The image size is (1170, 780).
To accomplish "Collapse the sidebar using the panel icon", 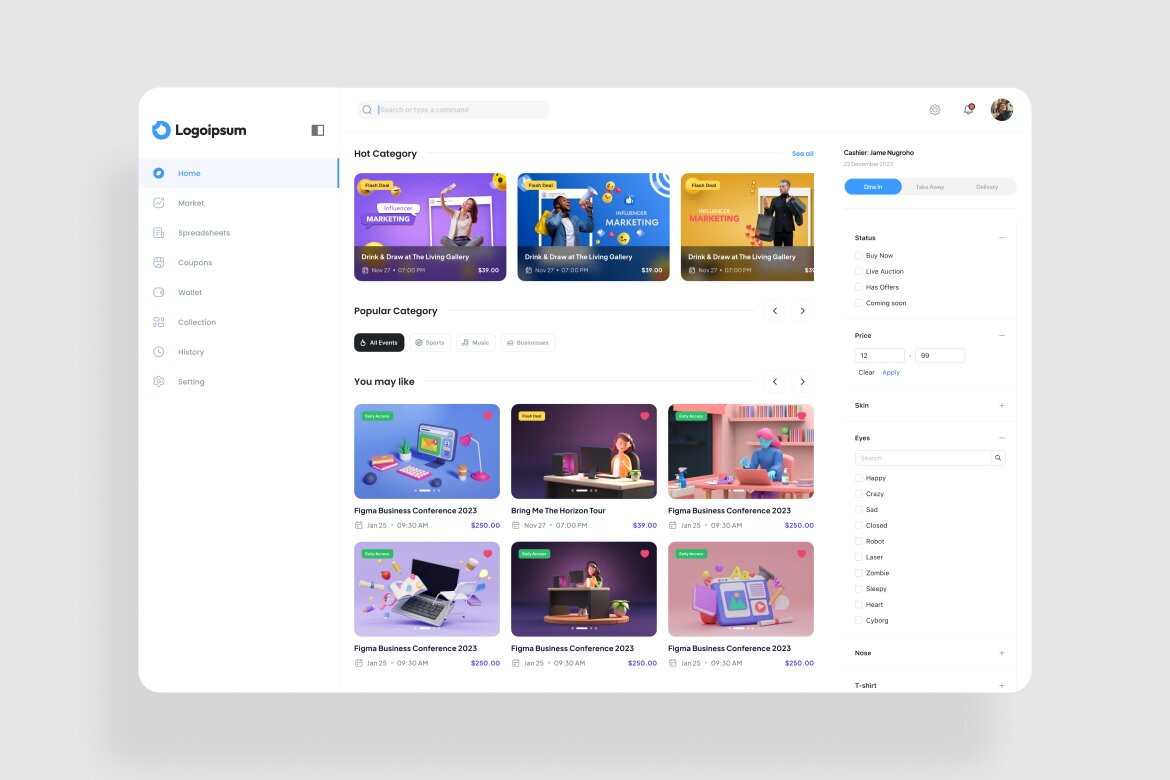I will [x=316, y=130].
